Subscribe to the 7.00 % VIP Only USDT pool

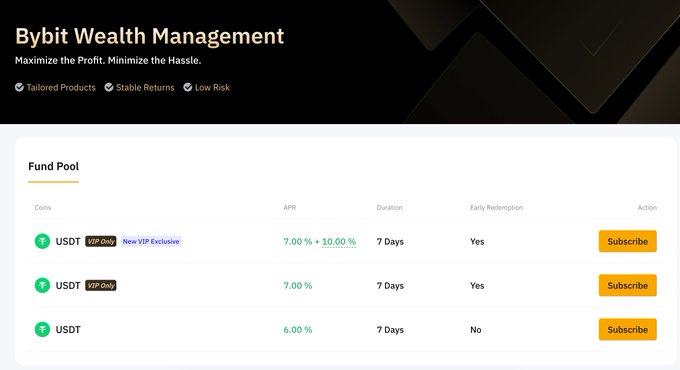pyautogui.click(x=628, y=285)
